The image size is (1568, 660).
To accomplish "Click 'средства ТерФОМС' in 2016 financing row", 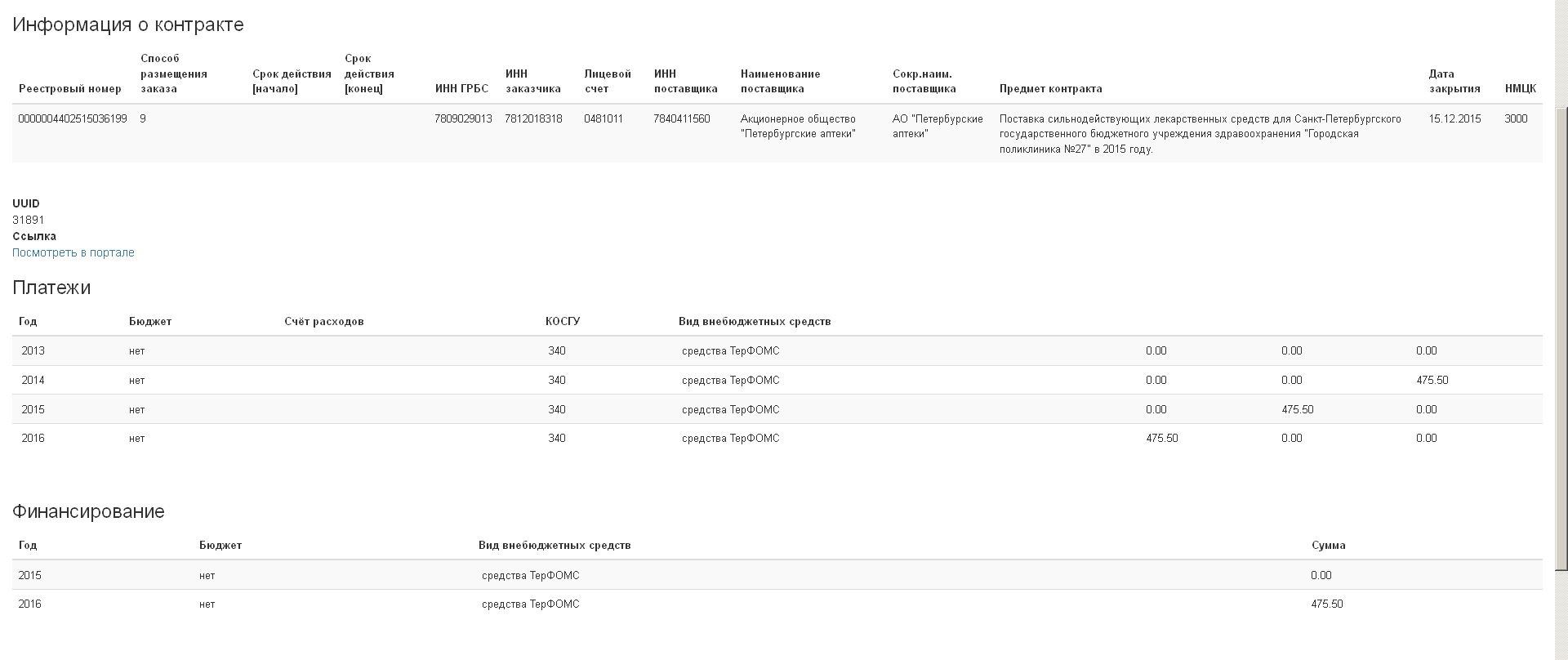I will 531,604.
